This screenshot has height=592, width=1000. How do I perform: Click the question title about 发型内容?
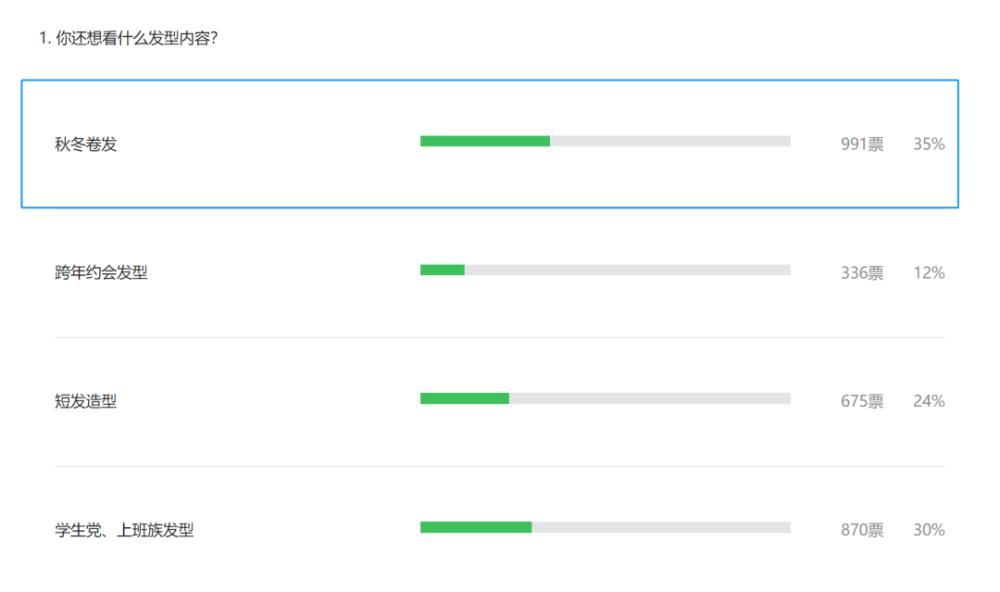(128, 40)
